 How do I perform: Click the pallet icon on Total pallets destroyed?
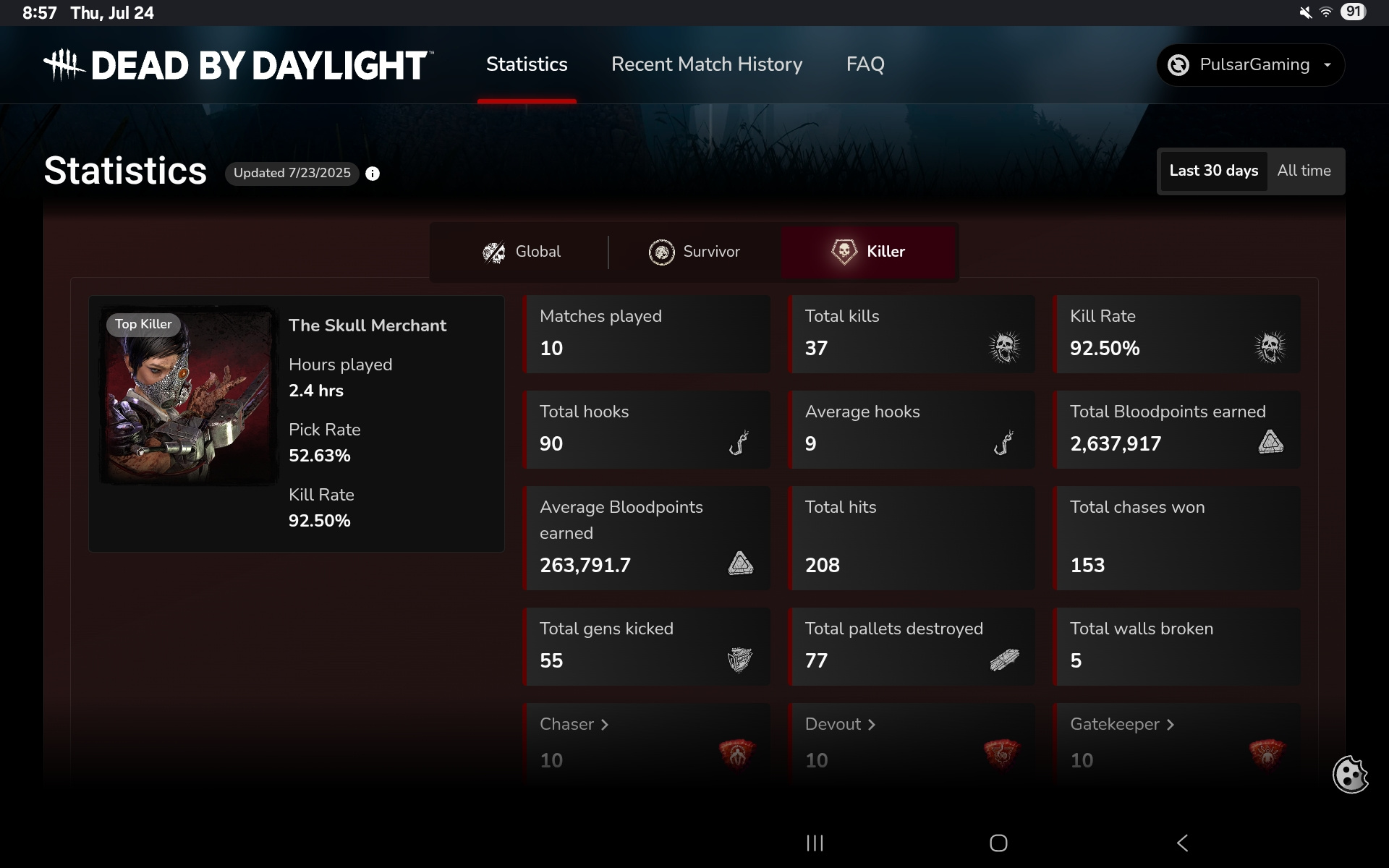click(x=1004, y=660)
